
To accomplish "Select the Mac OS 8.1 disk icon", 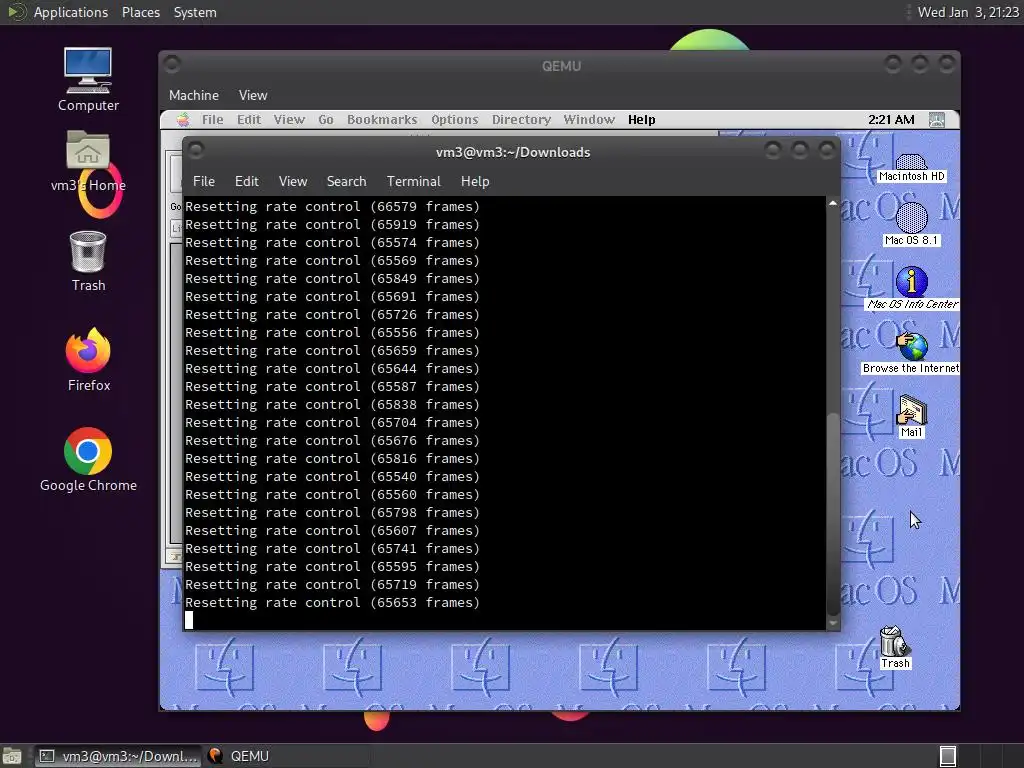I will point(911,225).
